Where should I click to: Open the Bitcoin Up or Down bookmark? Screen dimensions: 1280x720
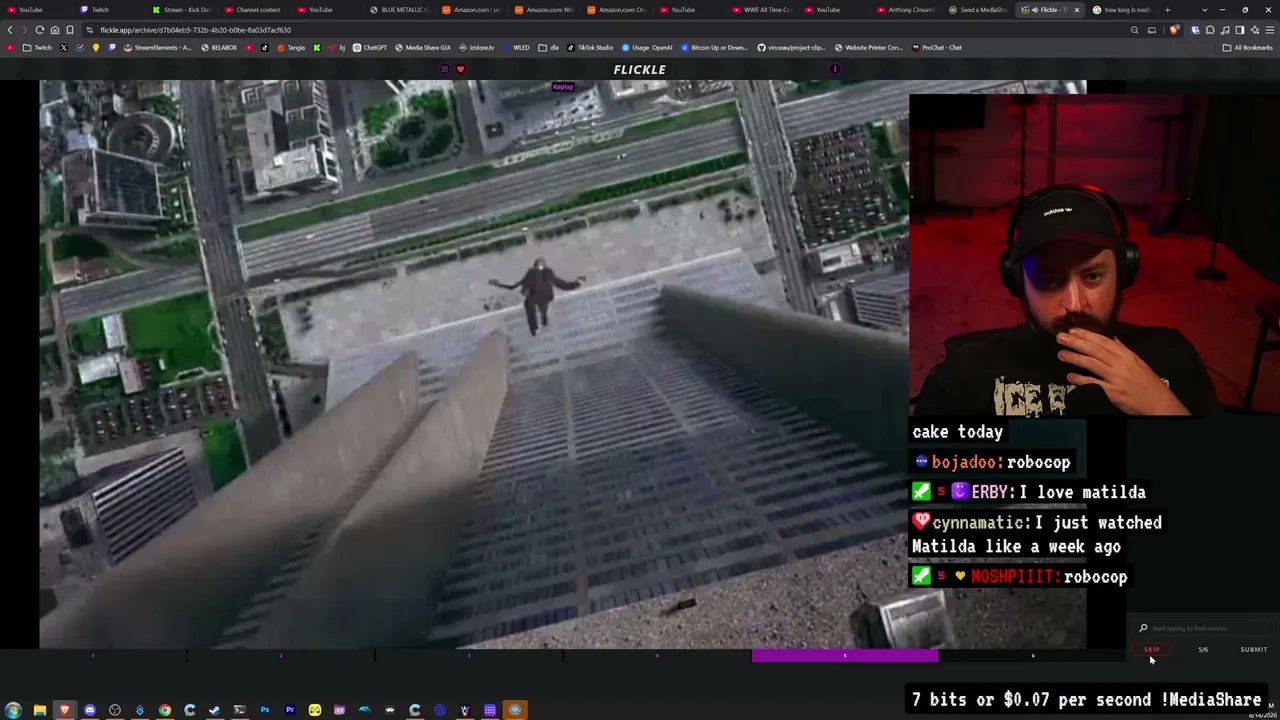pos(714,47)
